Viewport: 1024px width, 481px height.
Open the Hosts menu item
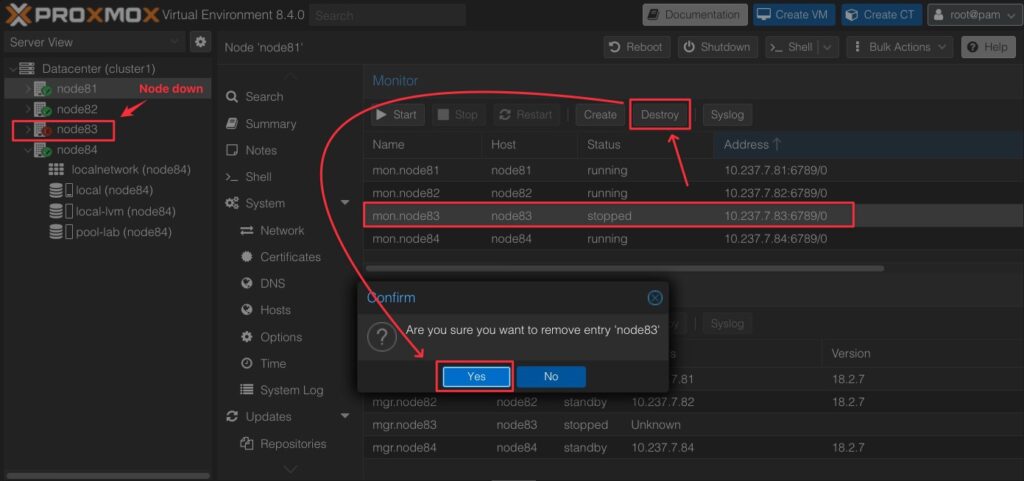[275, 310]
